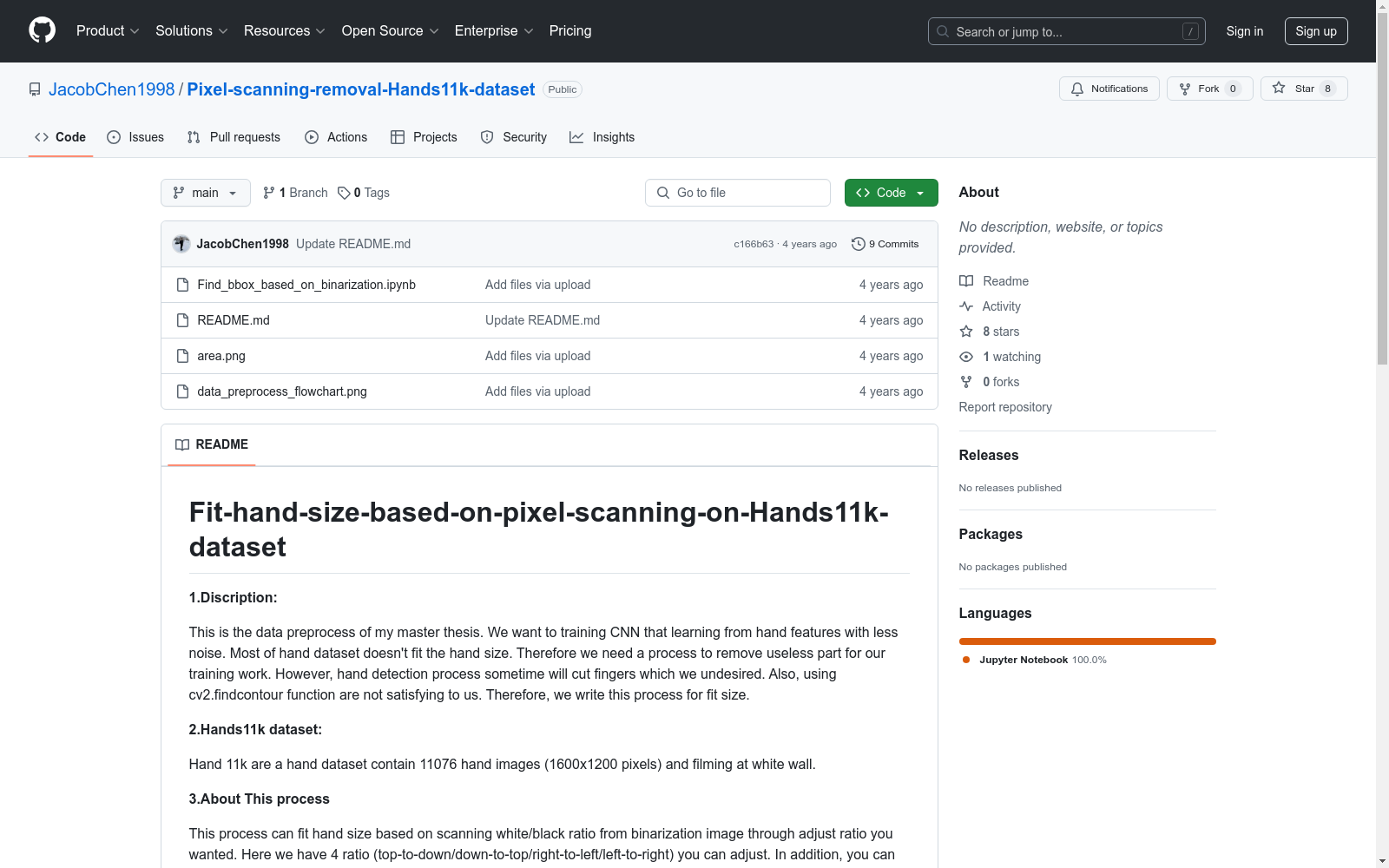Image resolution: width=1389 pixels, height=868 pixels.
Task: Select the README tab in the file viewer
Action: tap(212, 444)
